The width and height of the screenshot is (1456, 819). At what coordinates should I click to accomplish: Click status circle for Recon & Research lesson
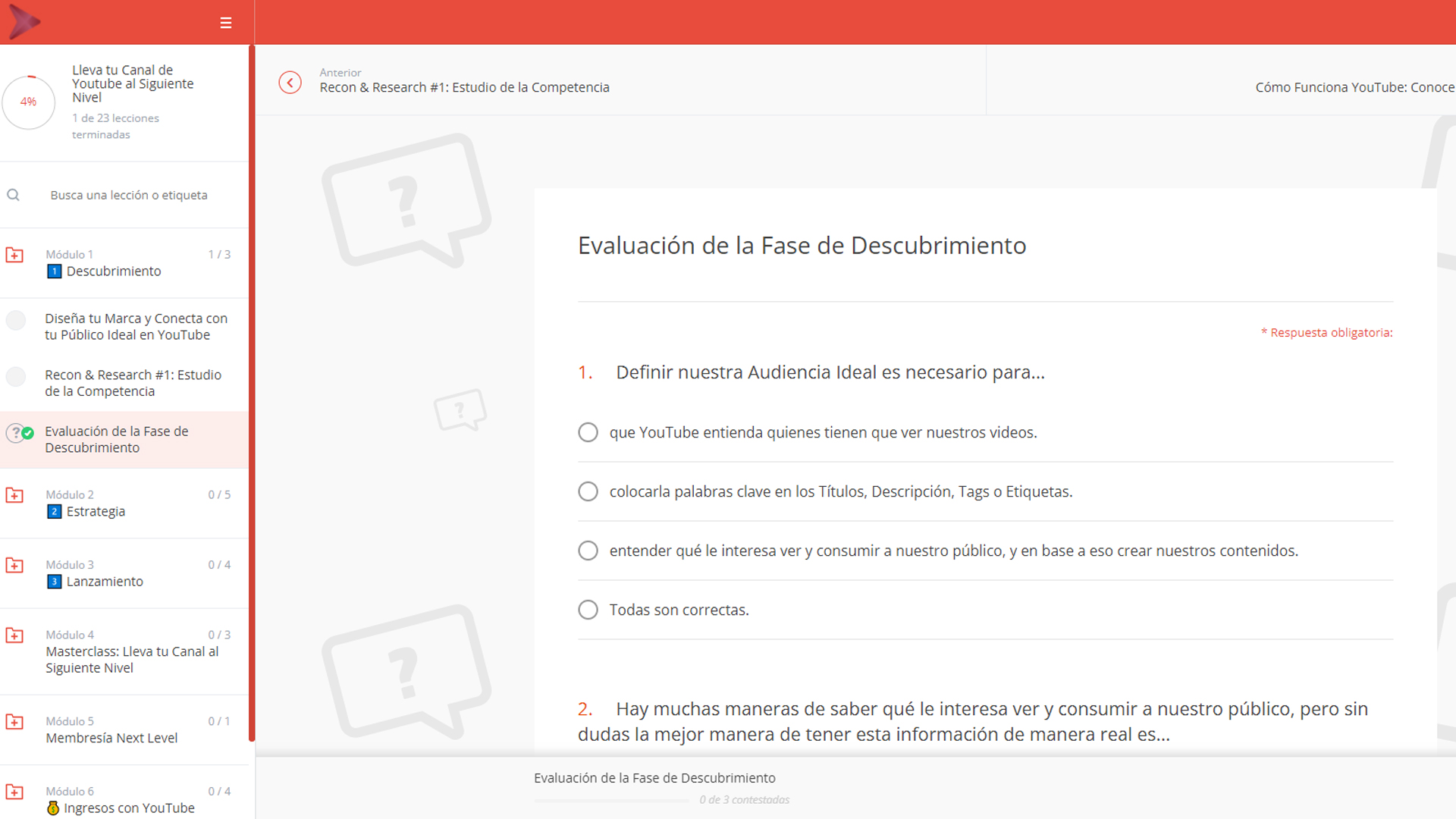(x=16, y=376)
